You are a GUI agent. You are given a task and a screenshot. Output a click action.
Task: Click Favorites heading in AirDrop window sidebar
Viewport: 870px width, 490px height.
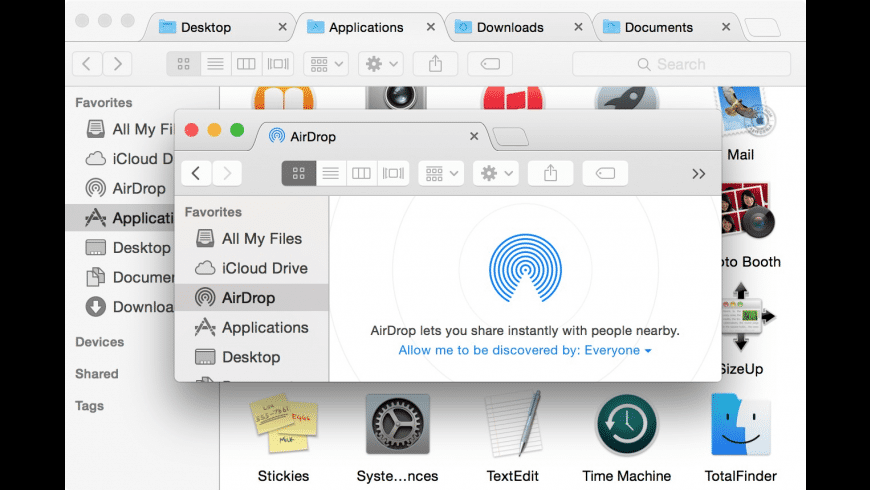(x=213, y=212)
